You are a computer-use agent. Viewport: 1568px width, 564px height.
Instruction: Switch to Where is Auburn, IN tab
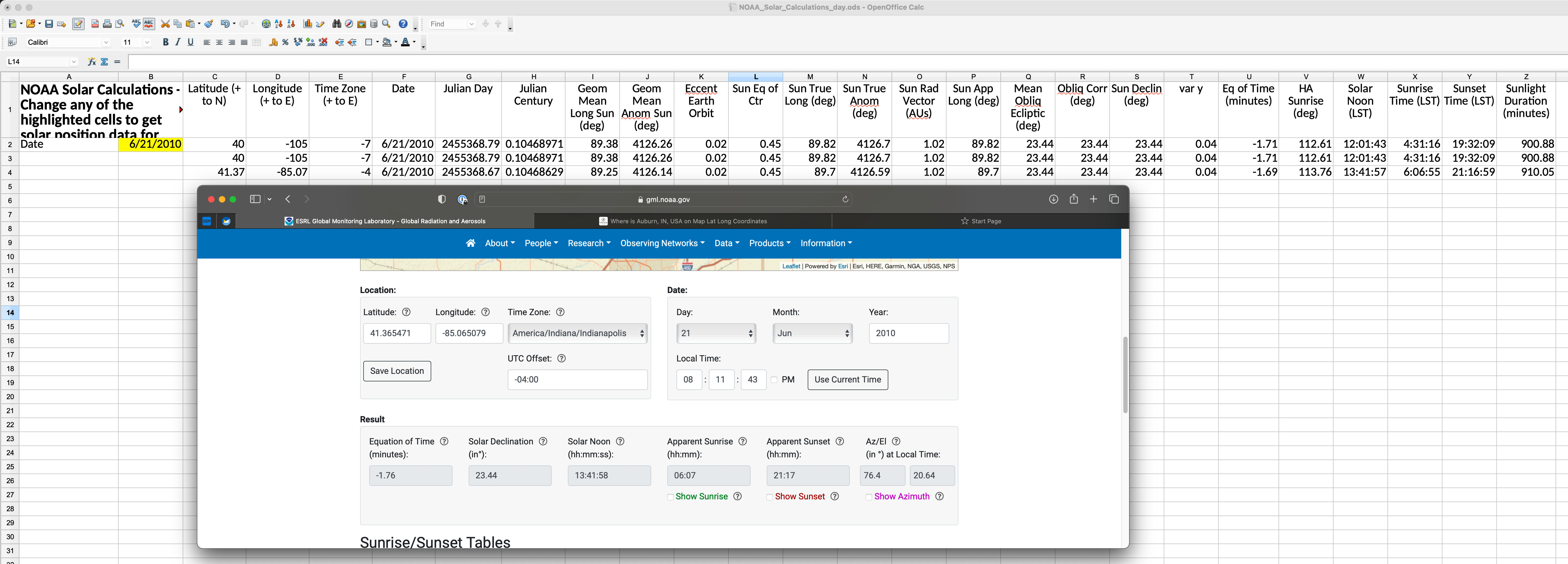683,221
